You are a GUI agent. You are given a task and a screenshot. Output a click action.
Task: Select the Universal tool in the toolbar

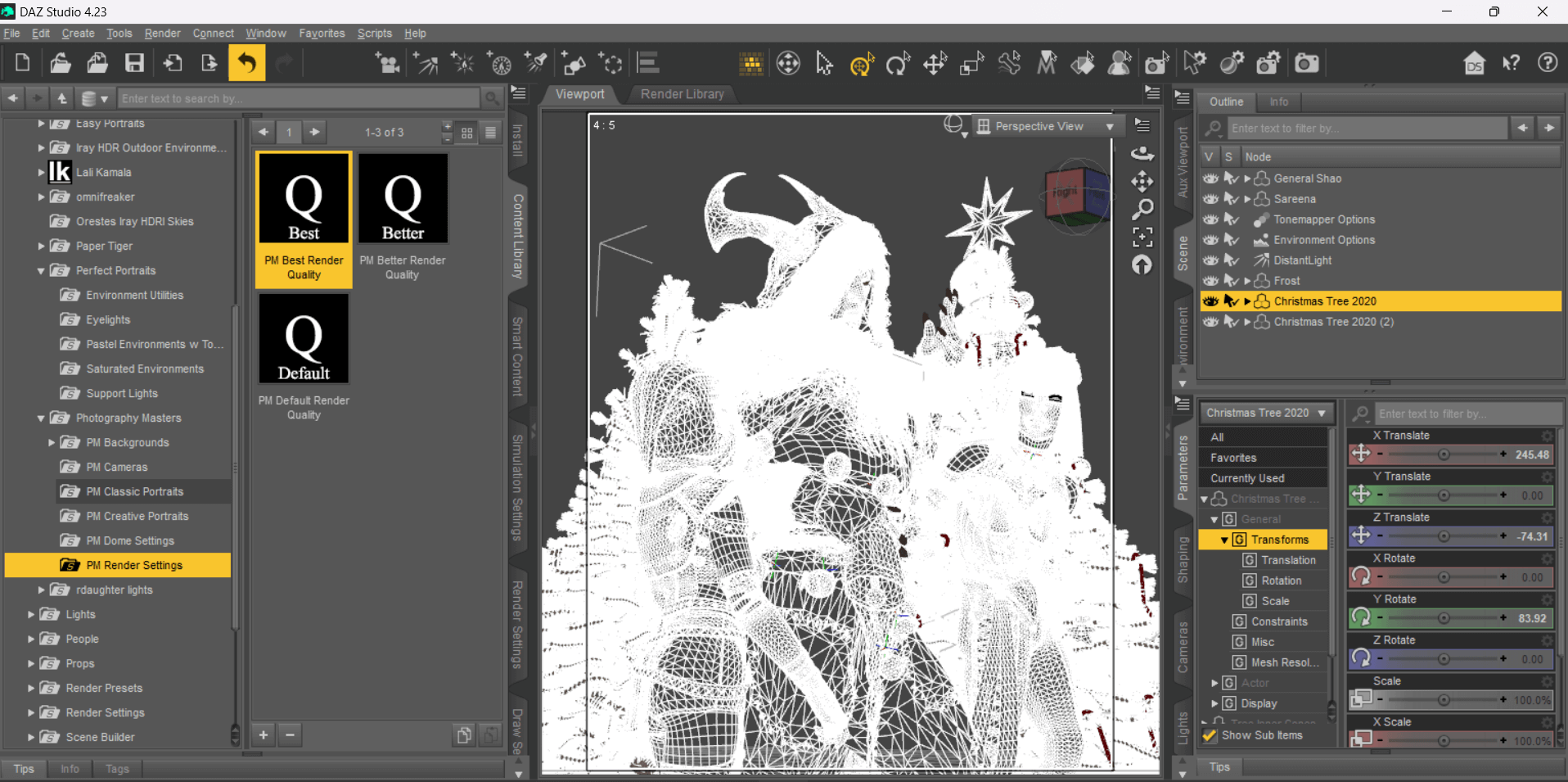pos(861,63)
